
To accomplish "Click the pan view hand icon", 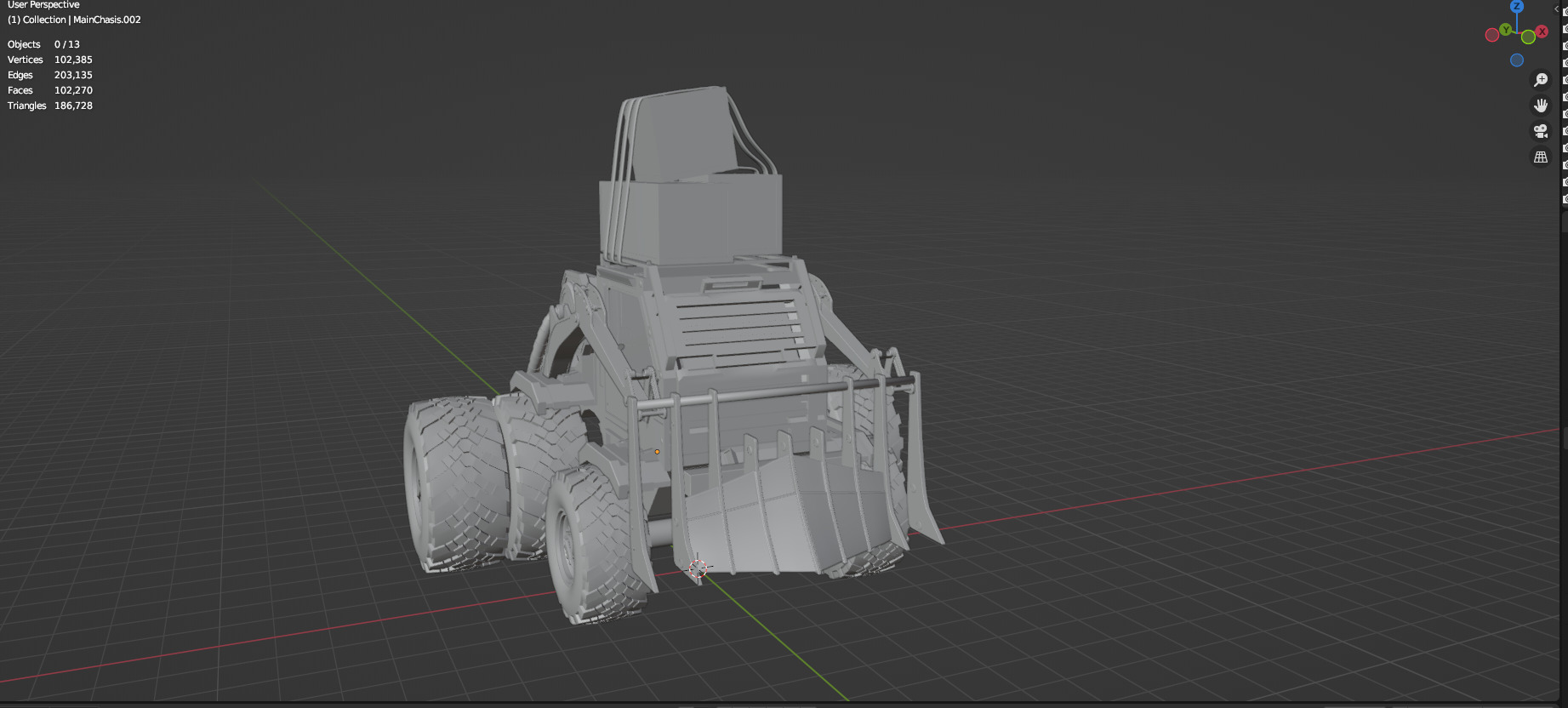I will [x=1541, y=106].
